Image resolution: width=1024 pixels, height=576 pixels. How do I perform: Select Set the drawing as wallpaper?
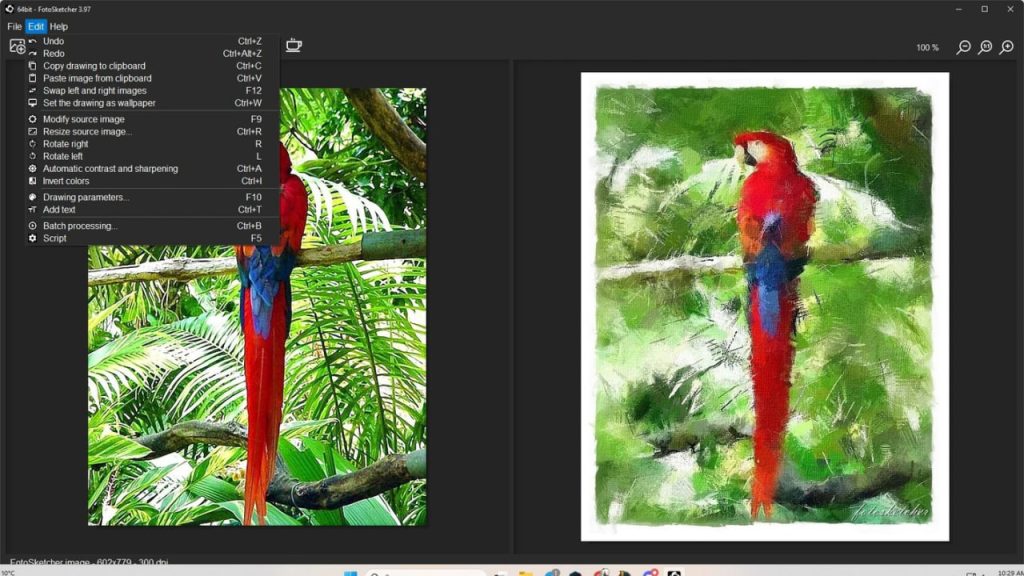pos(99,103)
